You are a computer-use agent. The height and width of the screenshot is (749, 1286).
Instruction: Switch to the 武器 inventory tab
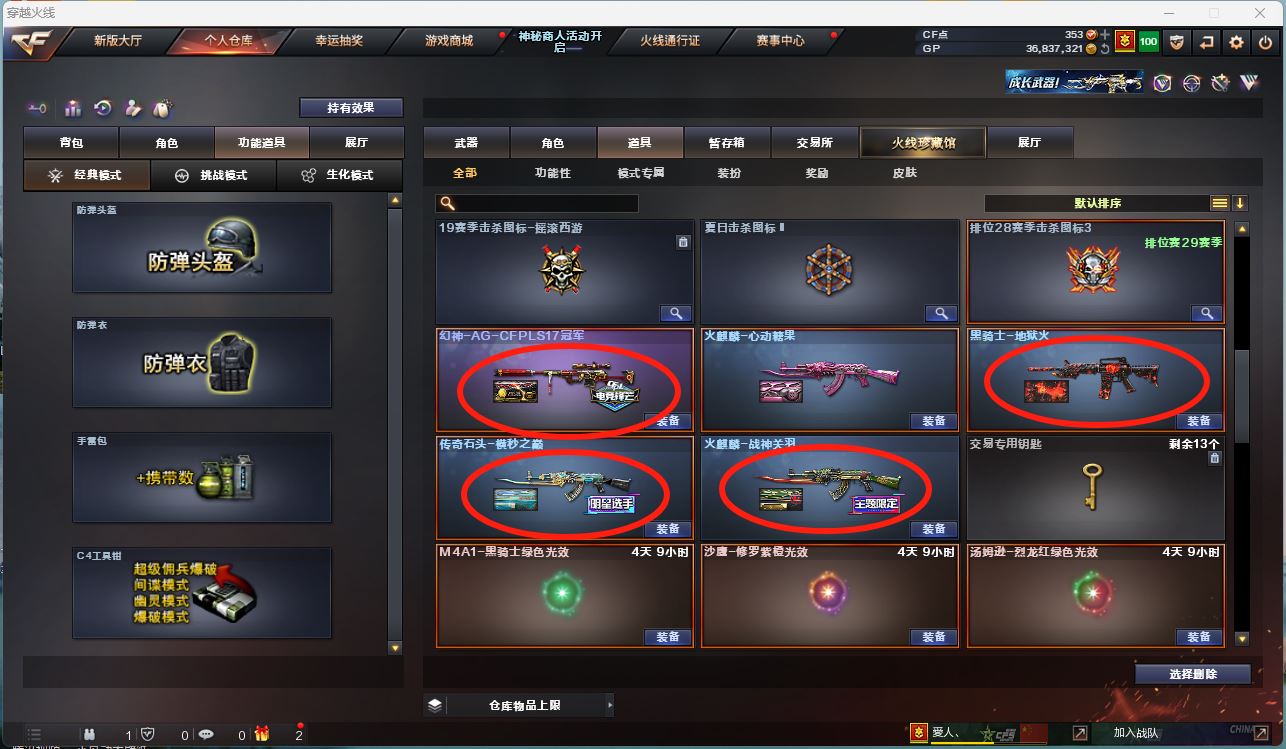pyautogui.click(x=466, y=143)
